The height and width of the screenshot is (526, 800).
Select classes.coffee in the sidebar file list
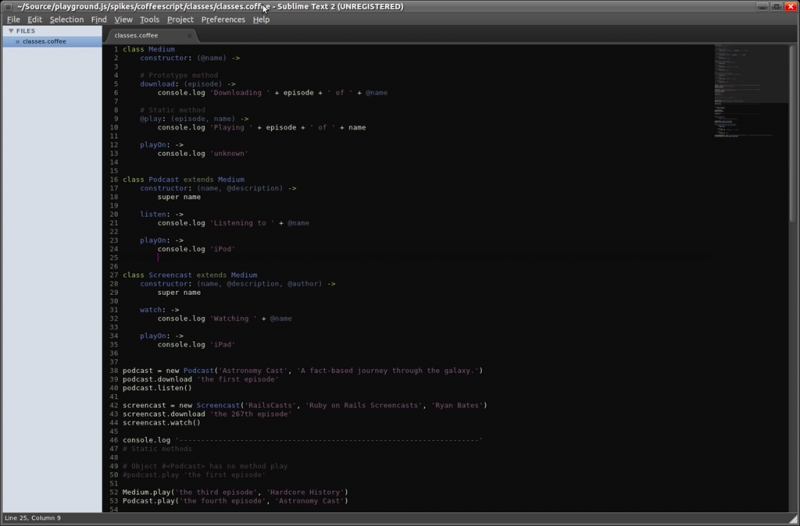pos(44,42)
